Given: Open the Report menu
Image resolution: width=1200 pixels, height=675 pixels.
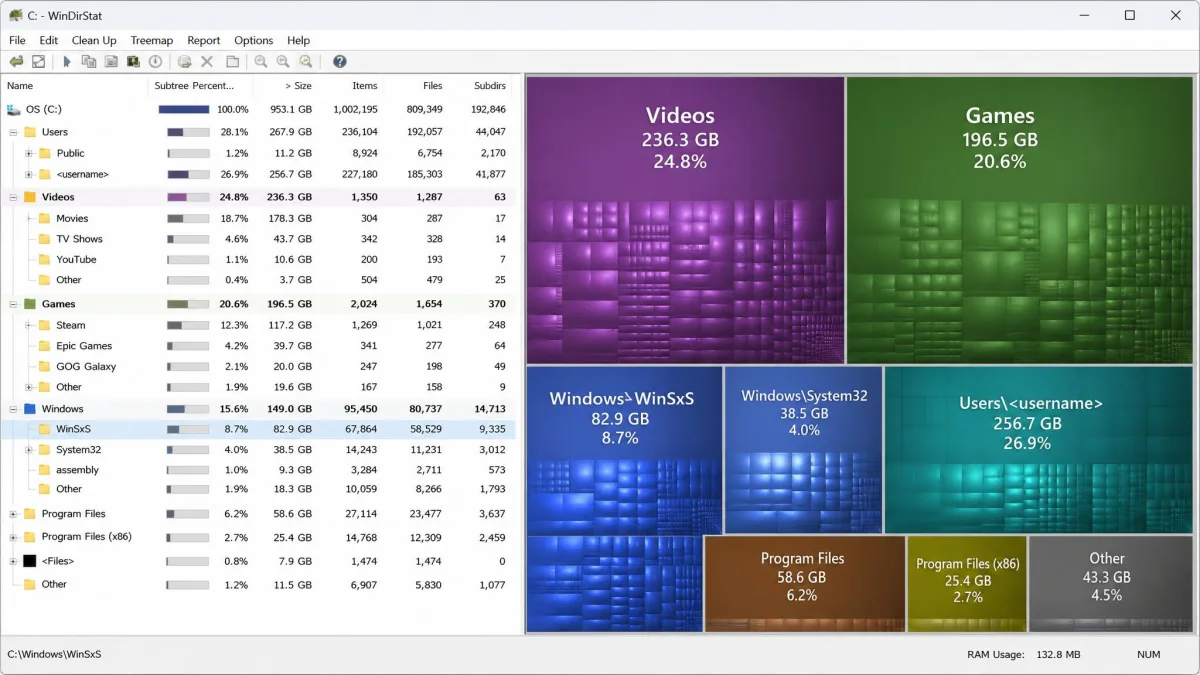Looking at the screenshot, I should [204, 40].
